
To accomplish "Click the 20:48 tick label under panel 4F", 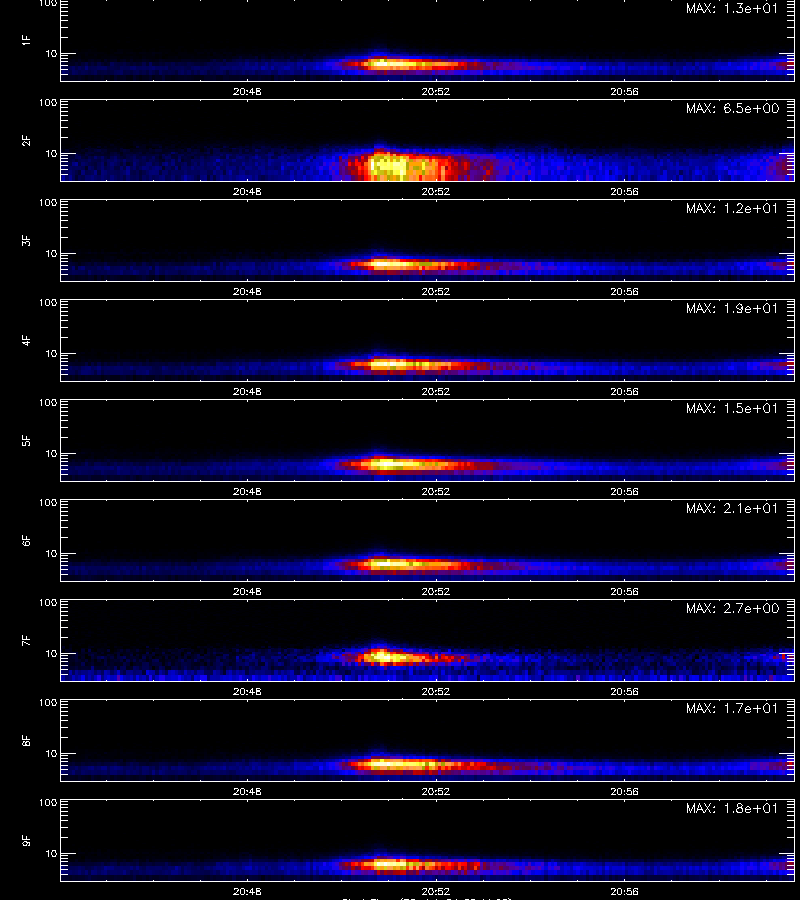I will click(247, 391).
